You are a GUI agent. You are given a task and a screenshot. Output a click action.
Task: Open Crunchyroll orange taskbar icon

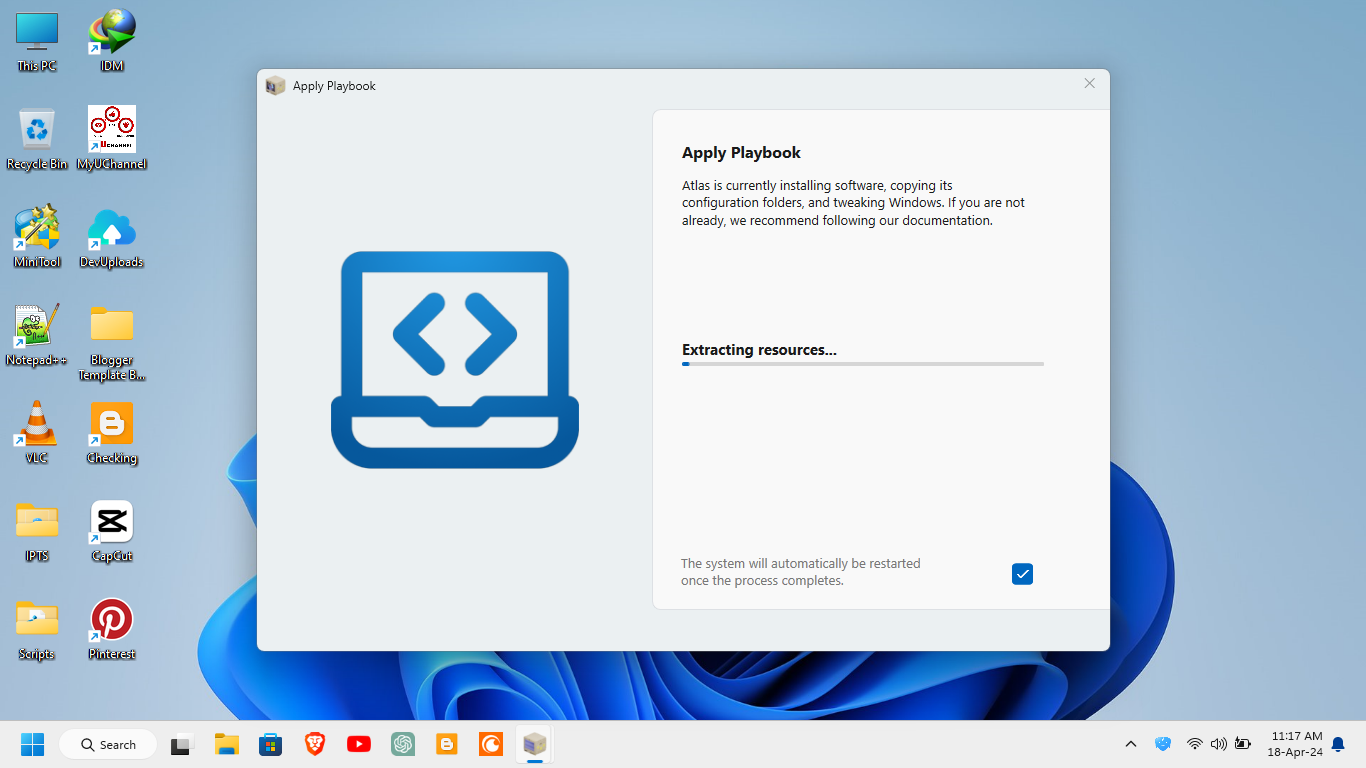coord(491,744)
